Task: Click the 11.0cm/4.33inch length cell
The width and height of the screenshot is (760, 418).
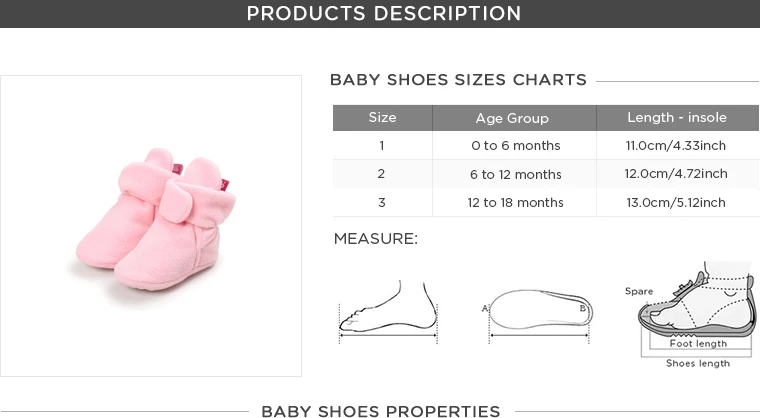Action: pyautogui.click(x=676, y=146)
